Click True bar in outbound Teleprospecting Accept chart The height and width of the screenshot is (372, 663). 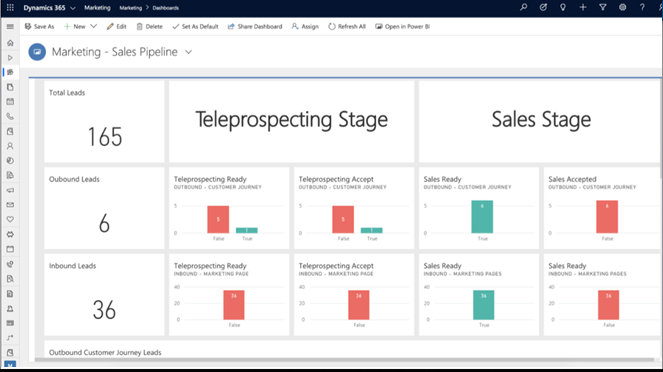(x=372, y=230)
